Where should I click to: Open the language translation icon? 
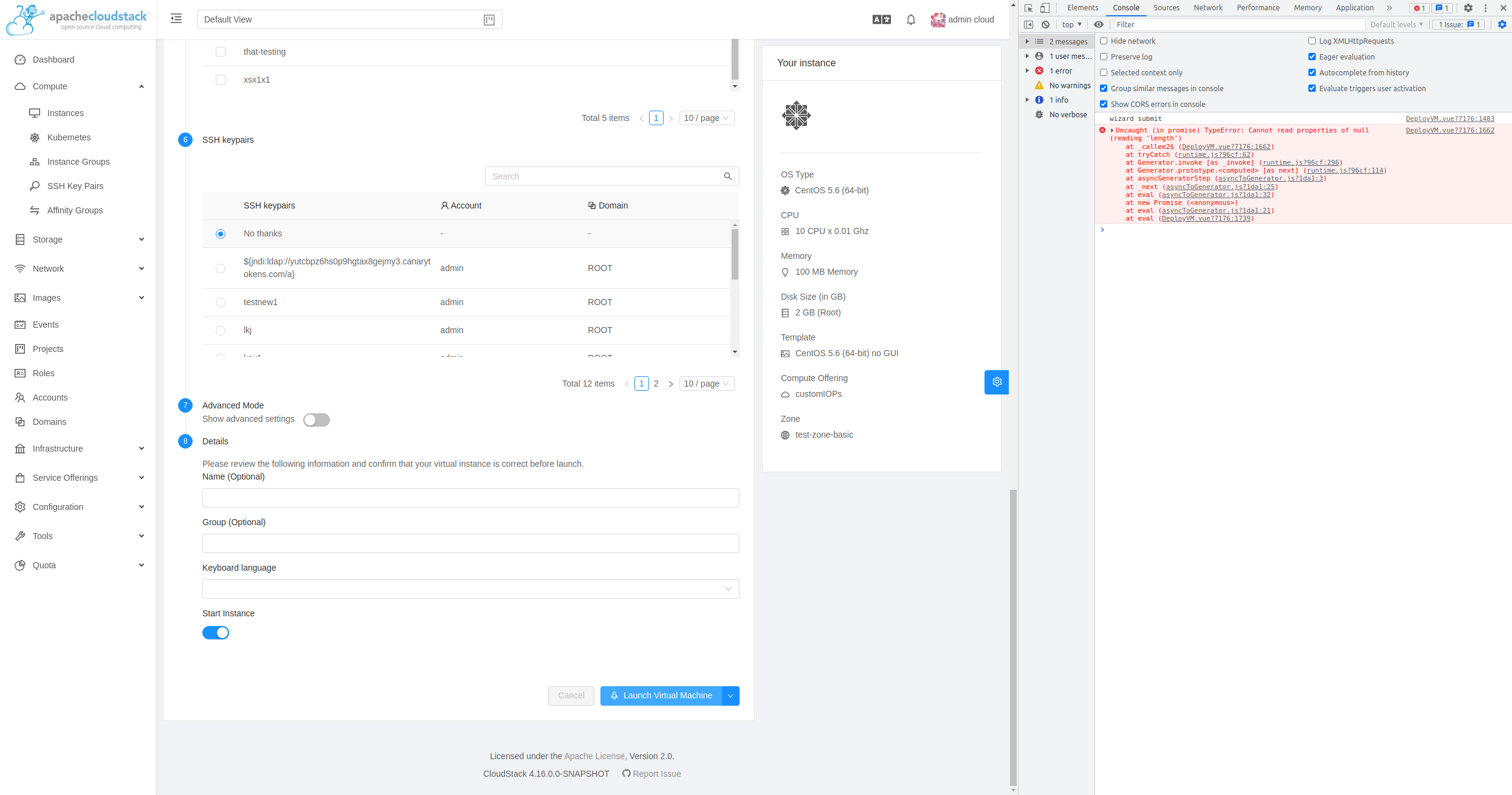point(881,19)
